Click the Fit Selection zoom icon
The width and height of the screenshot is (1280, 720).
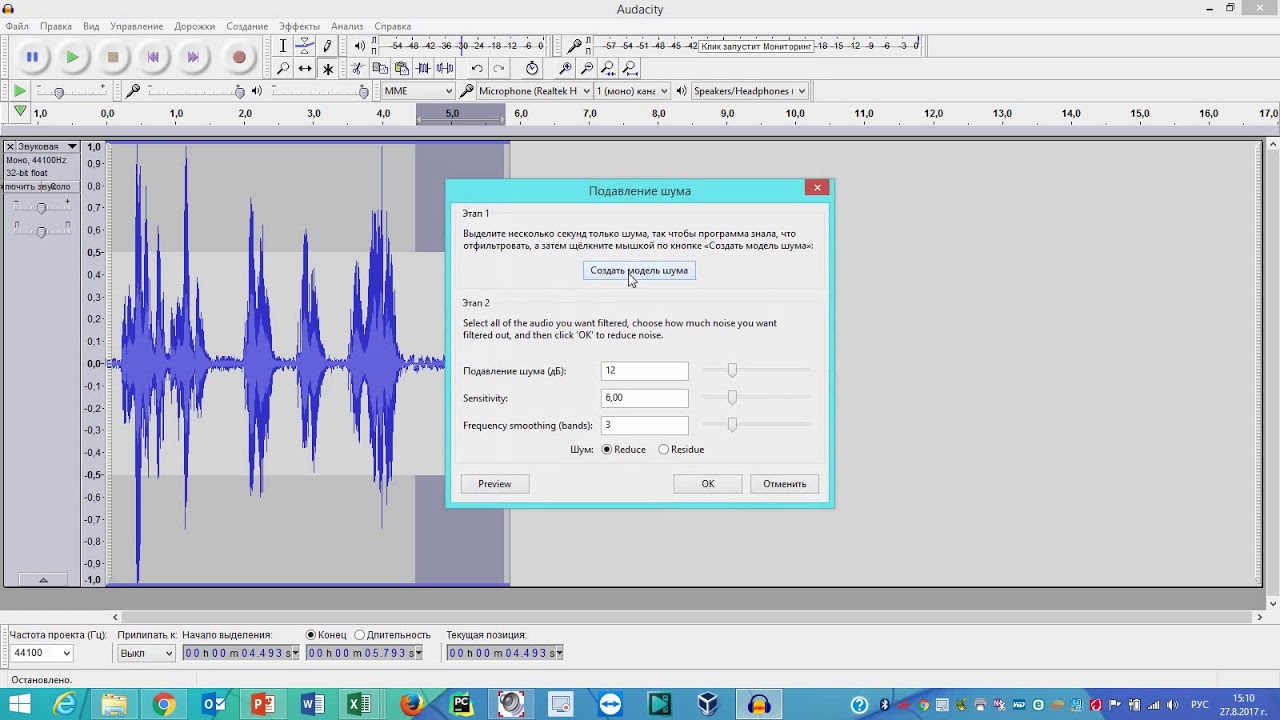(x=608, y=69)
